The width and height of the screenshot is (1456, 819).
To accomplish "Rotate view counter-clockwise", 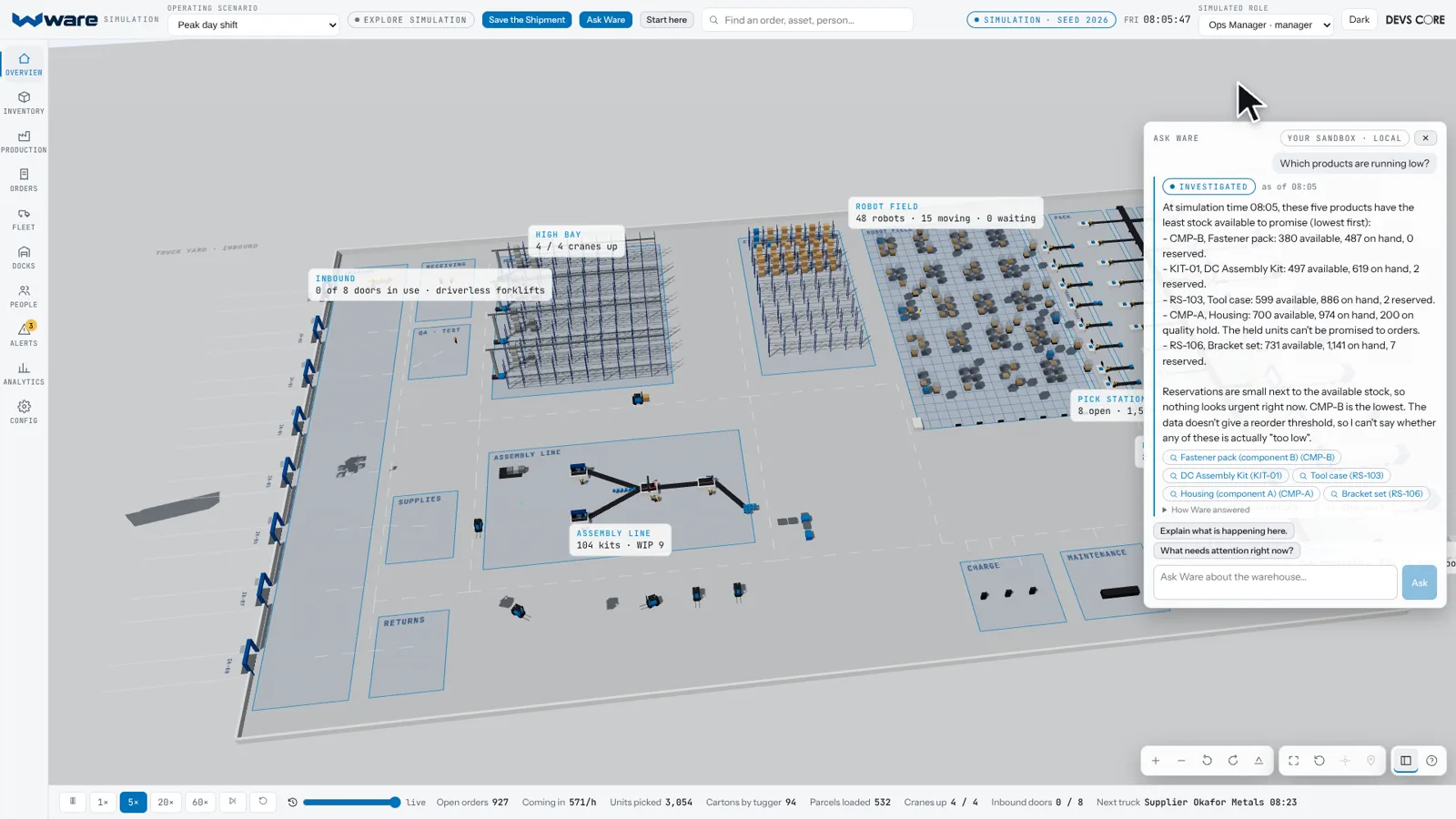I will click(1207, 761).
